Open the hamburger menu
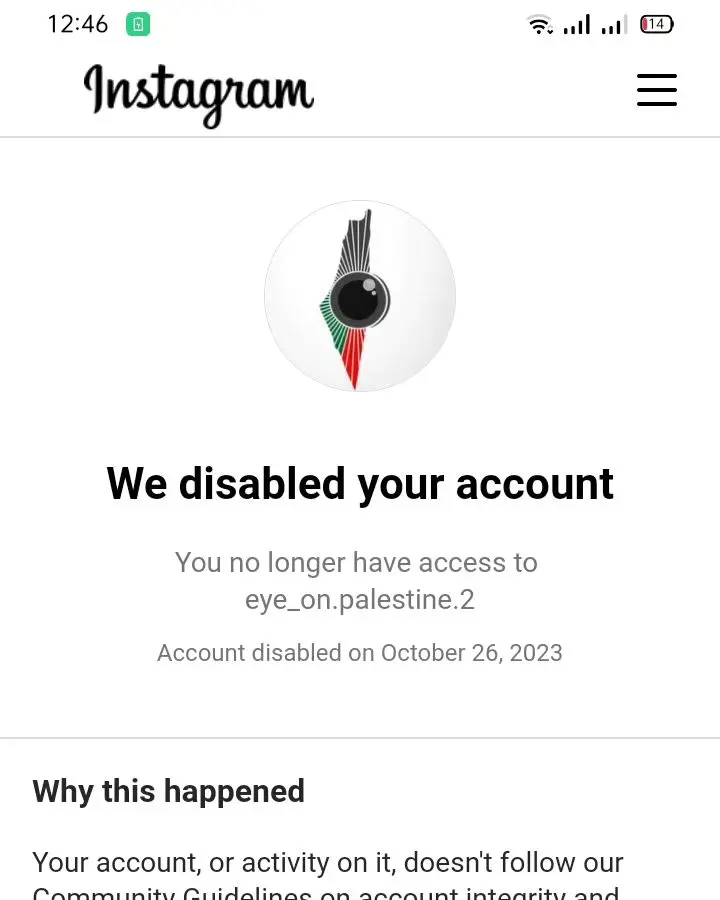720x900 pixels. 657,90
